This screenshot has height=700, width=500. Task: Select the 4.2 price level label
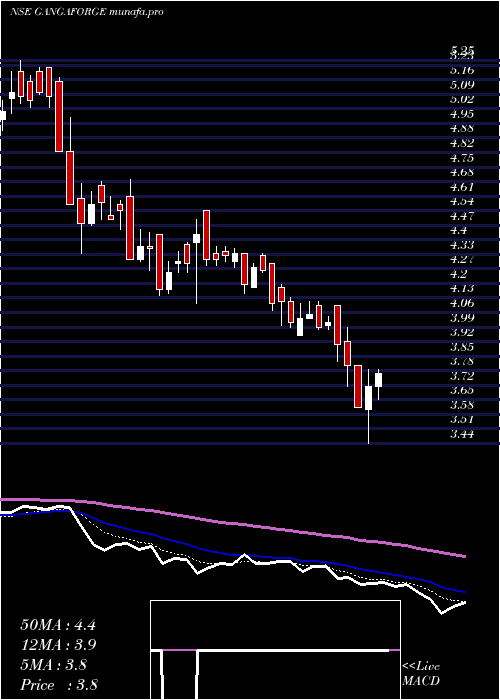click(458, 274)
